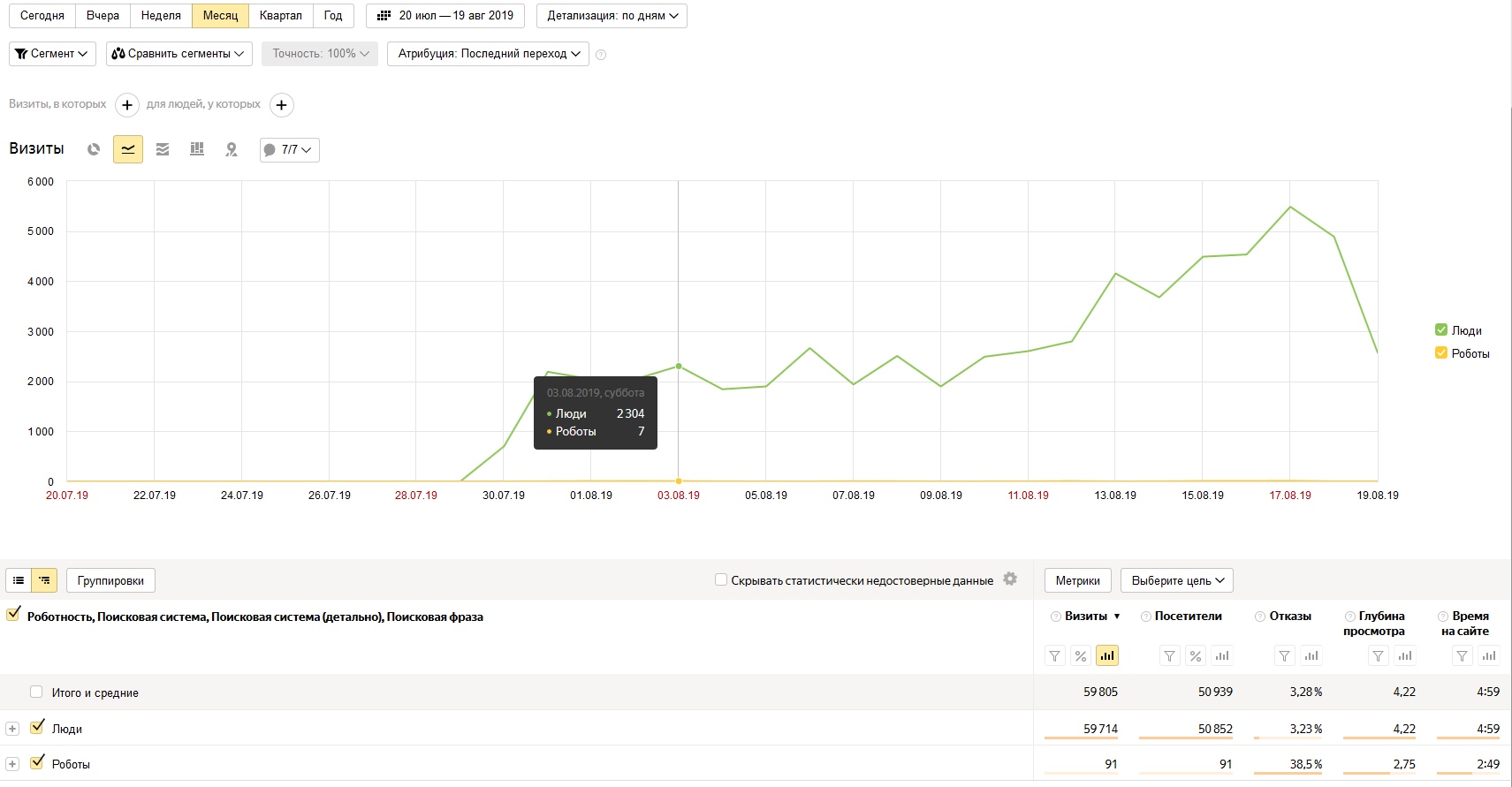Check the Итого и средние row

[x=36, y=692]
